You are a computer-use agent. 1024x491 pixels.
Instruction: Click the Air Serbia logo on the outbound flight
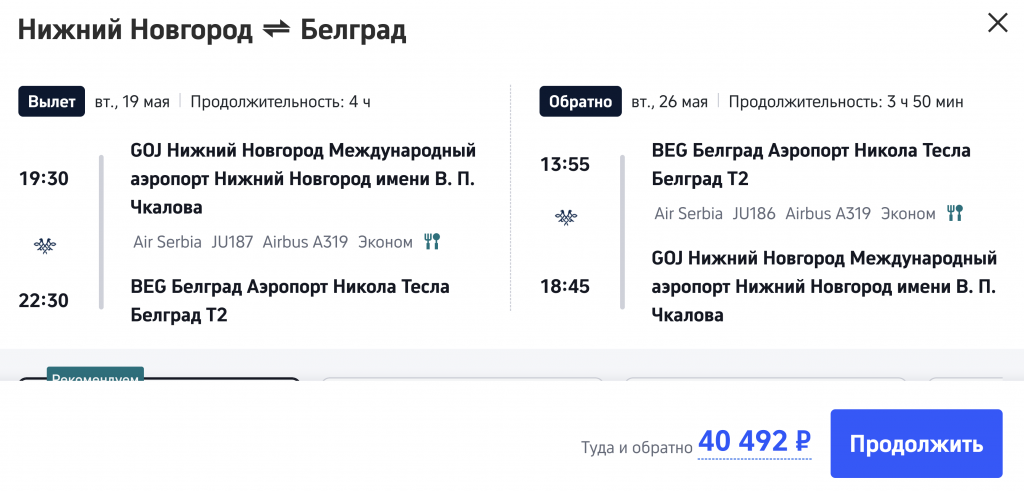44,243
